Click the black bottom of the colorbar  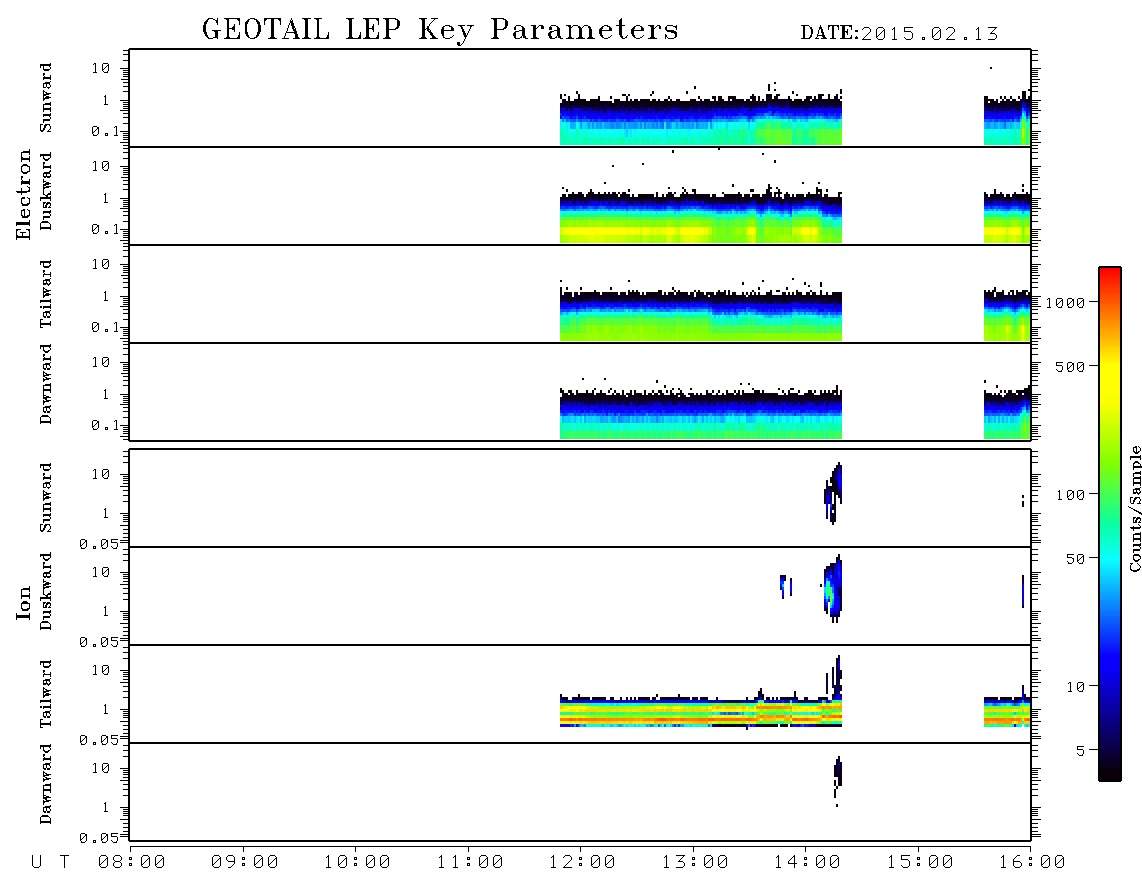click(x=1110, y=772)
